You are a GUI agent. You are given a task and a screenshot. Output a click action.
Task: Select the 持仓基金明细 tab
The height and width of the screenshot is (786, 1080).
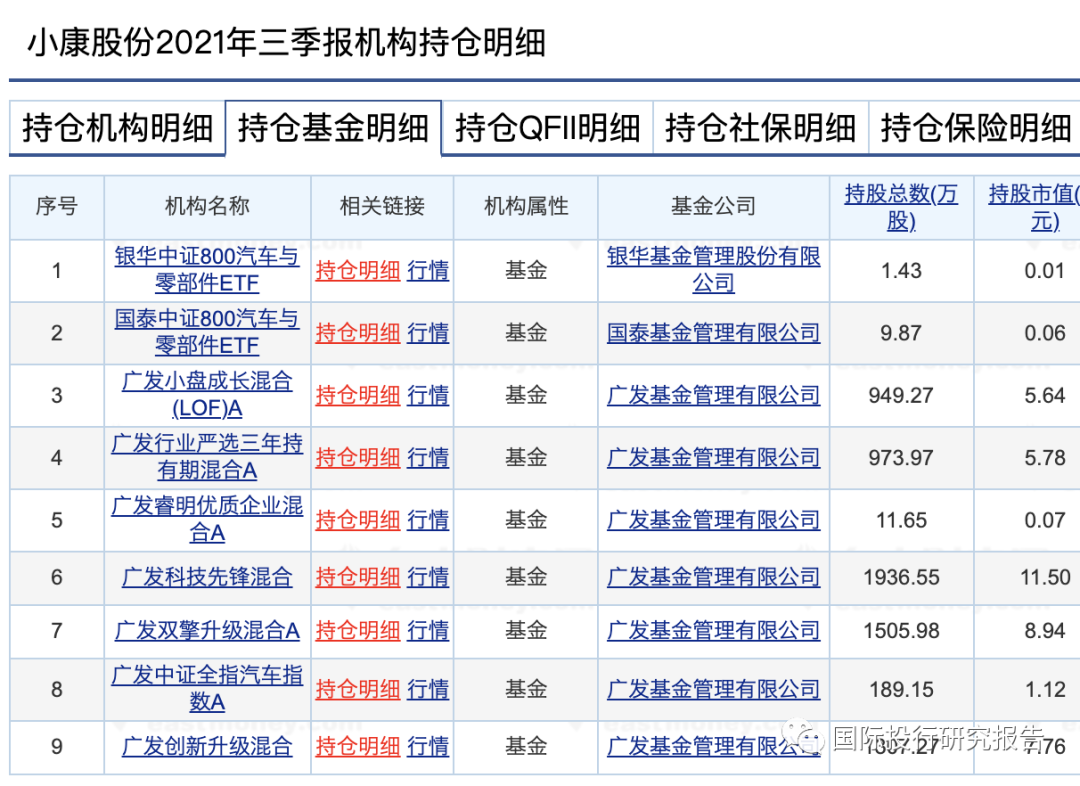pos(333,128)
